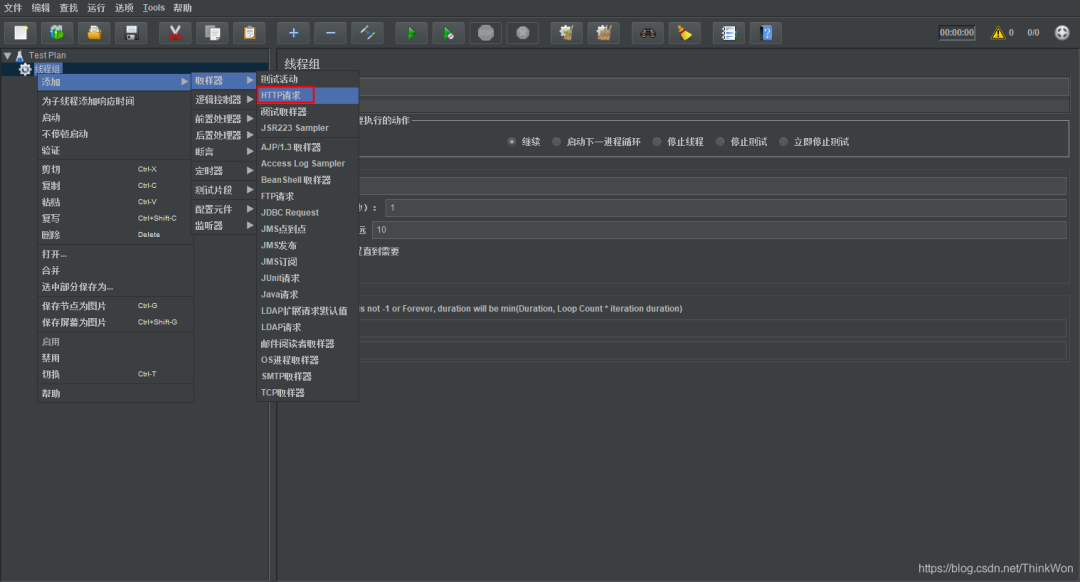This screenshot has width=1080, height=582.
Task: Choose Access Log Sampler entry
Action: coord(308,164)
